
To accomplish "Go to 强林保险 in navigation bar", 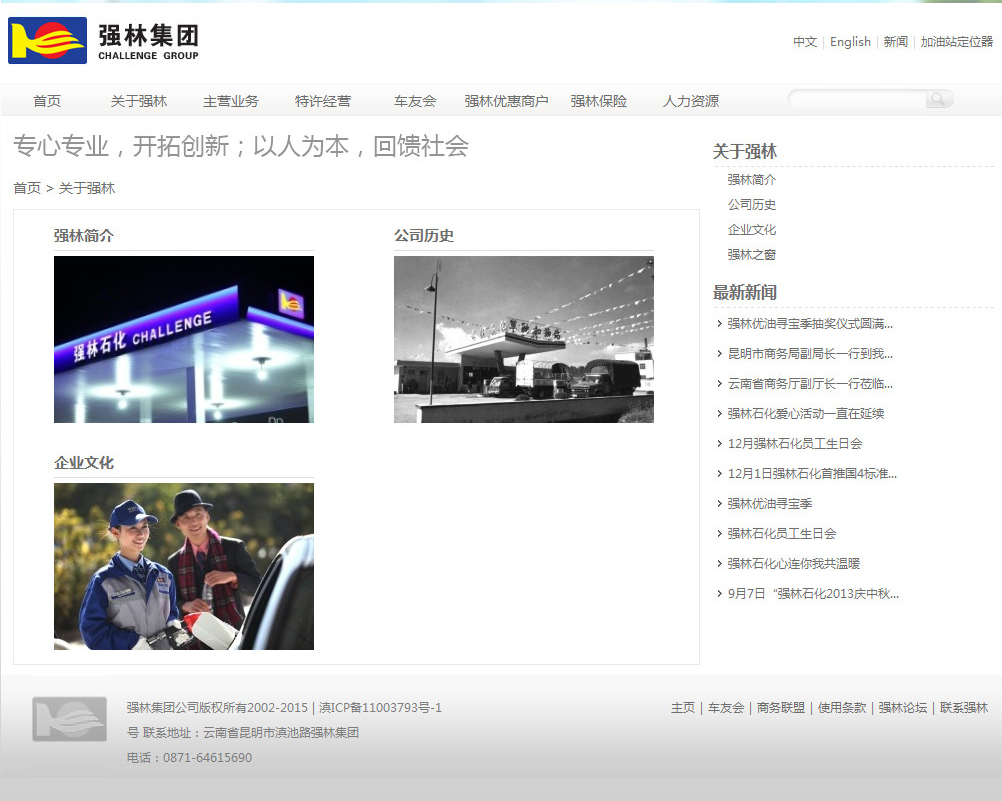I will [599, 101].
